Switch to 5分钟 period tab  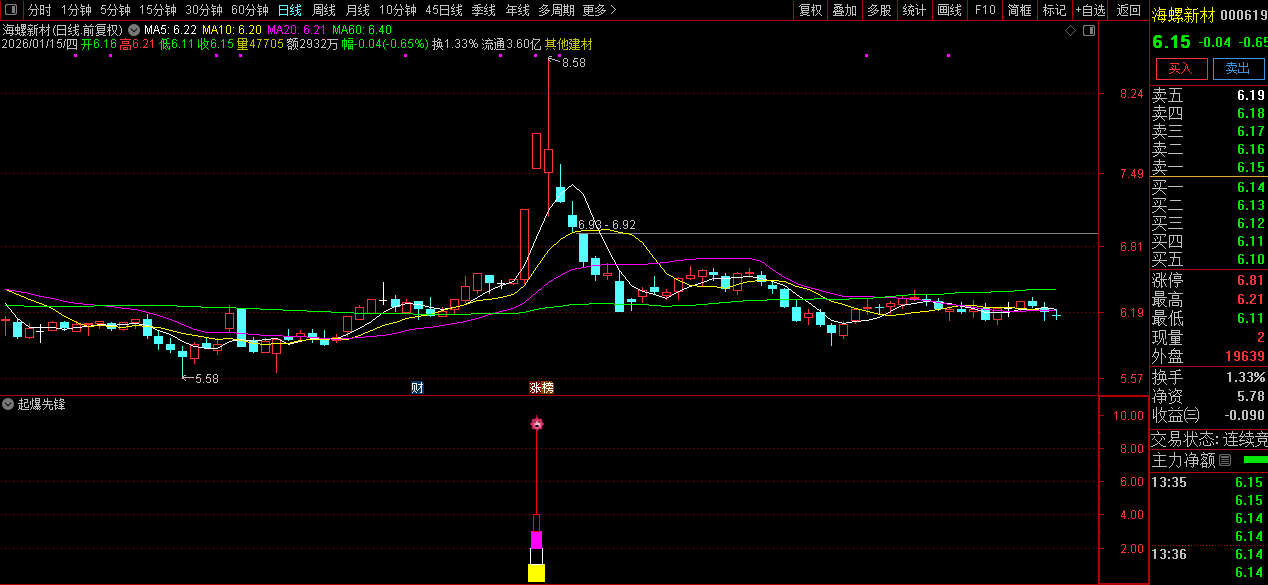tap(115, 10)
